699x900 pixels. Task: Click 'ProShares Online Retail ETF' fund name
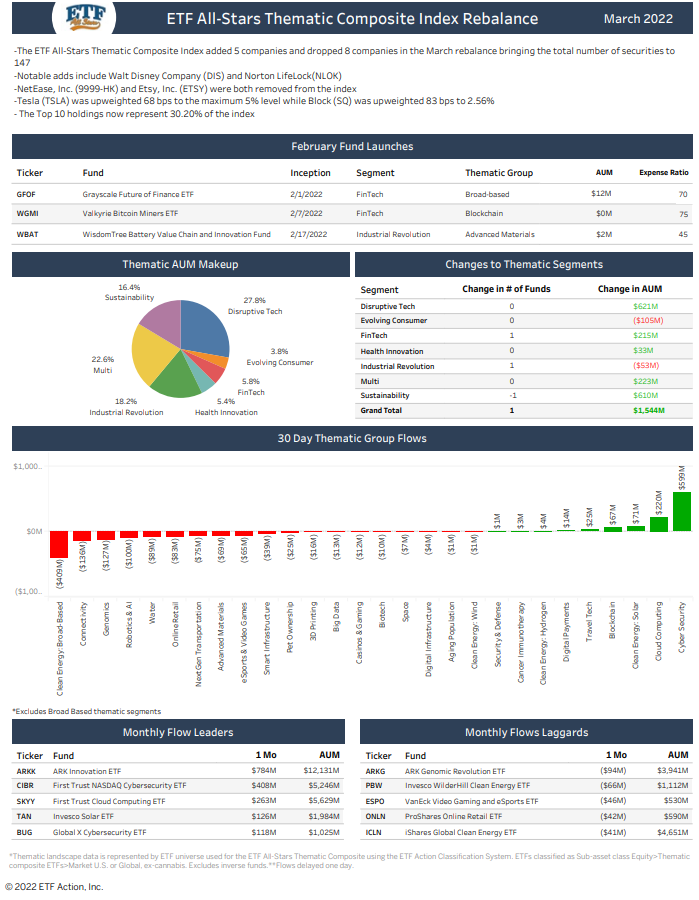[453, 816]
